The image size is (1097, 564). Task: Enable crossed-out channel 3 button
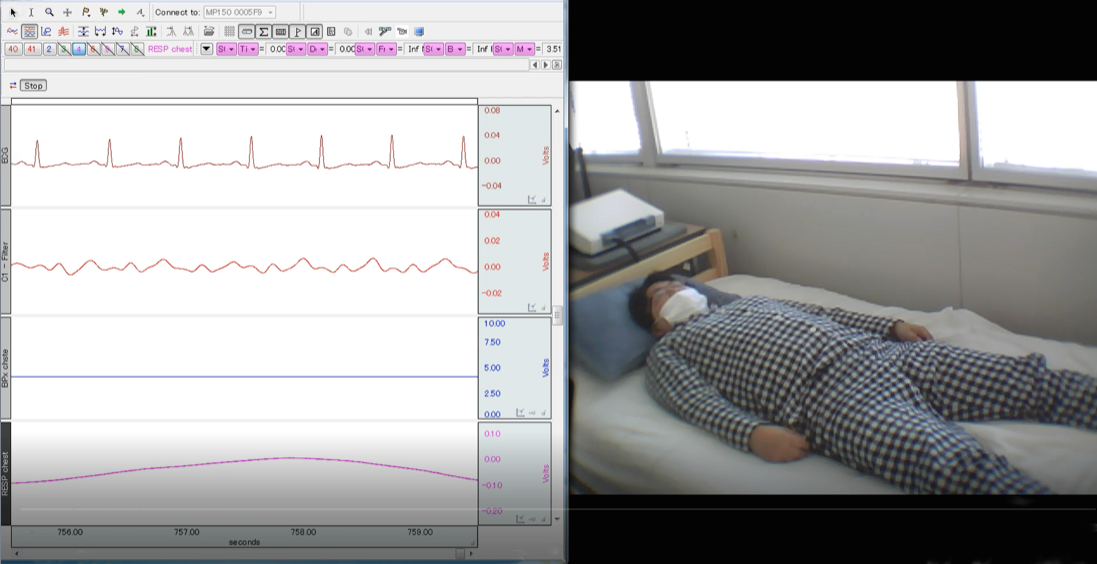[x=64, y=49]
